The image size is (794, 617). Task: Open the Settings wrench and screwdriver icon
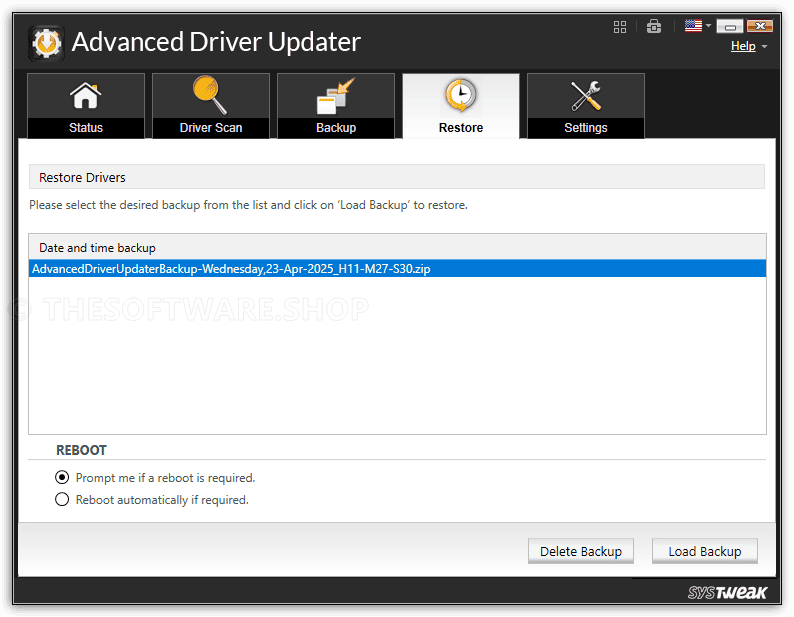tap(586, 95)
